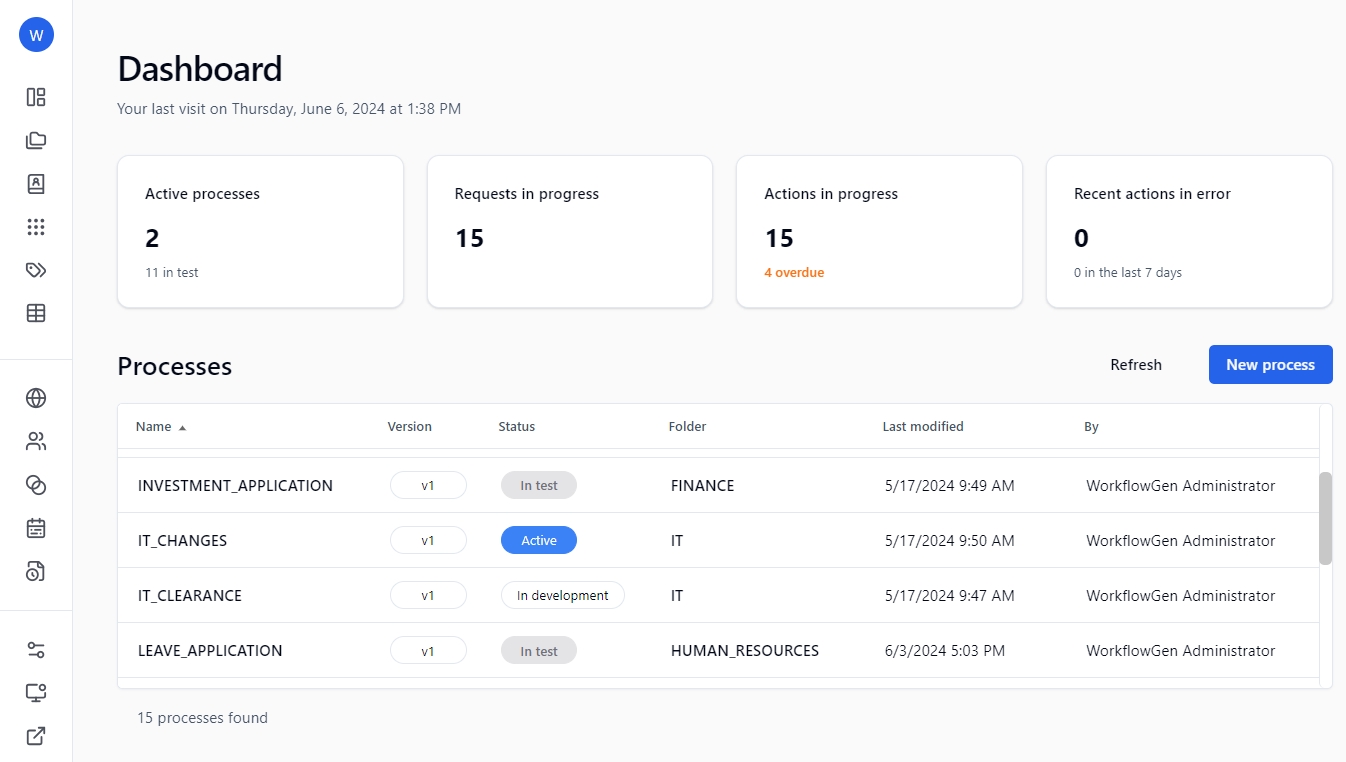Click the New process button

coord(1270,365)
